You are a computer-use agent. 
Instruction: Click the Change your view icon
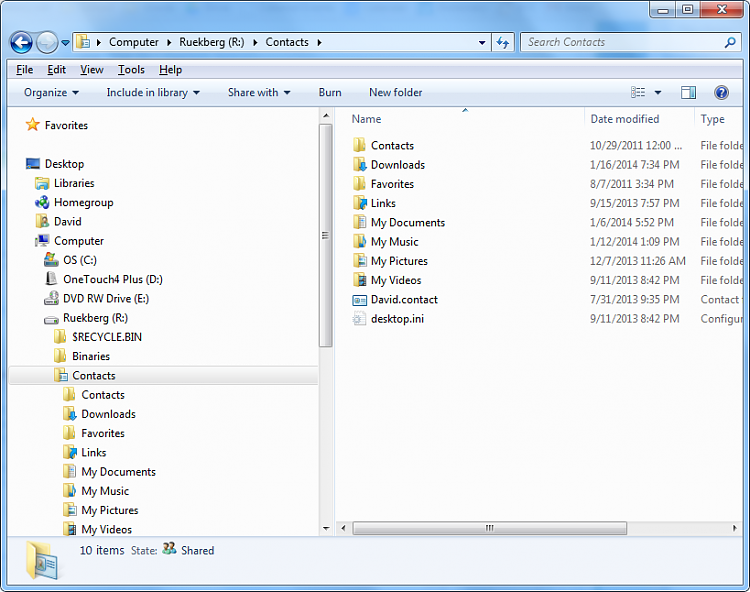638,92
